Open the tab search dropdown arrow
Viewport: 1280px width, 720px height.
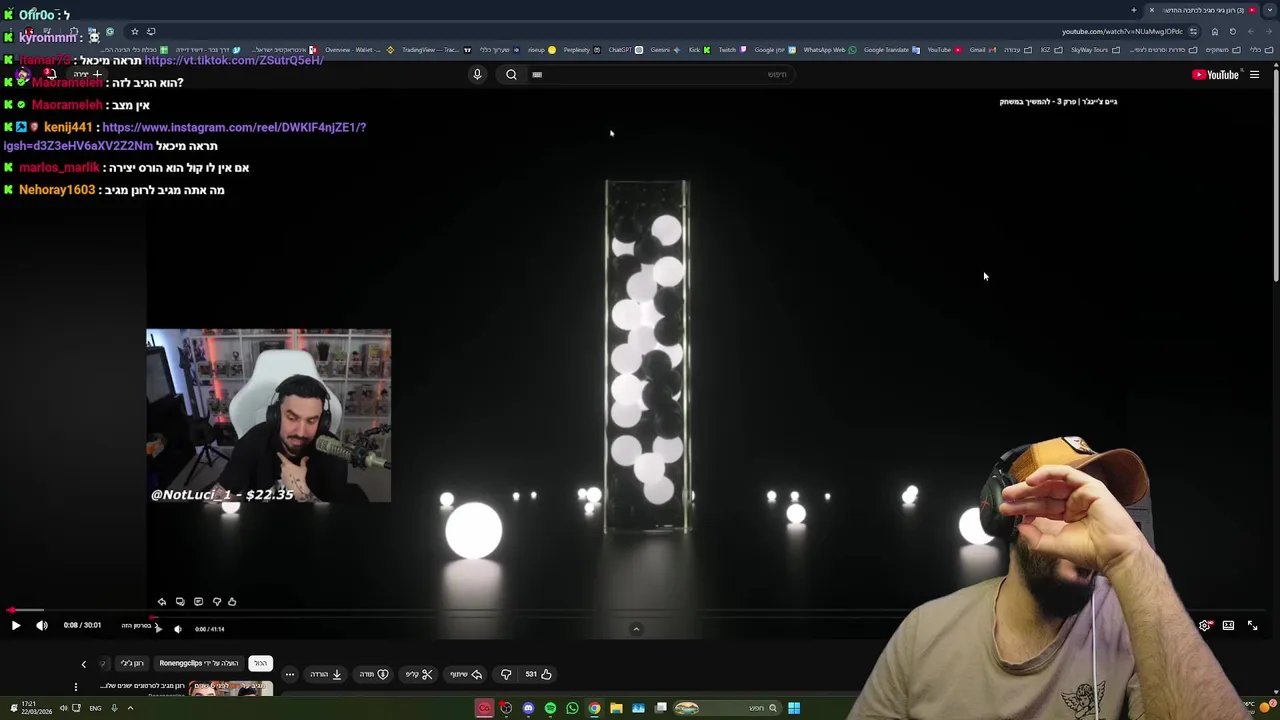[1272, 10]
